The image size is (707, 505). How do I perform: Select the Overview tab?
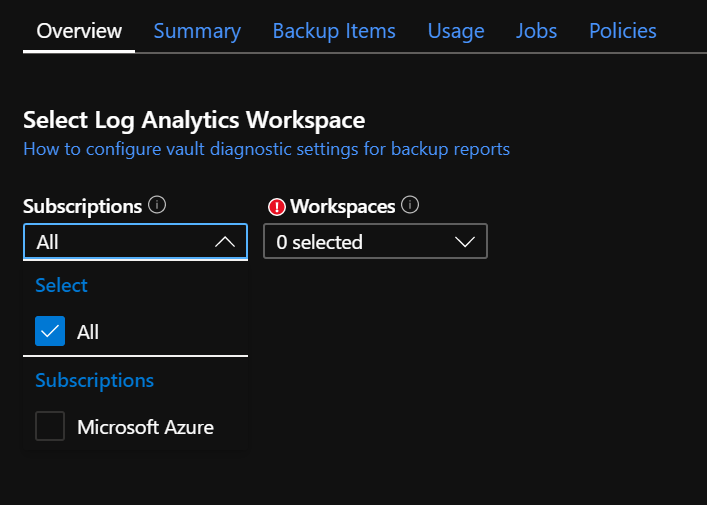[x=79, y=31]
